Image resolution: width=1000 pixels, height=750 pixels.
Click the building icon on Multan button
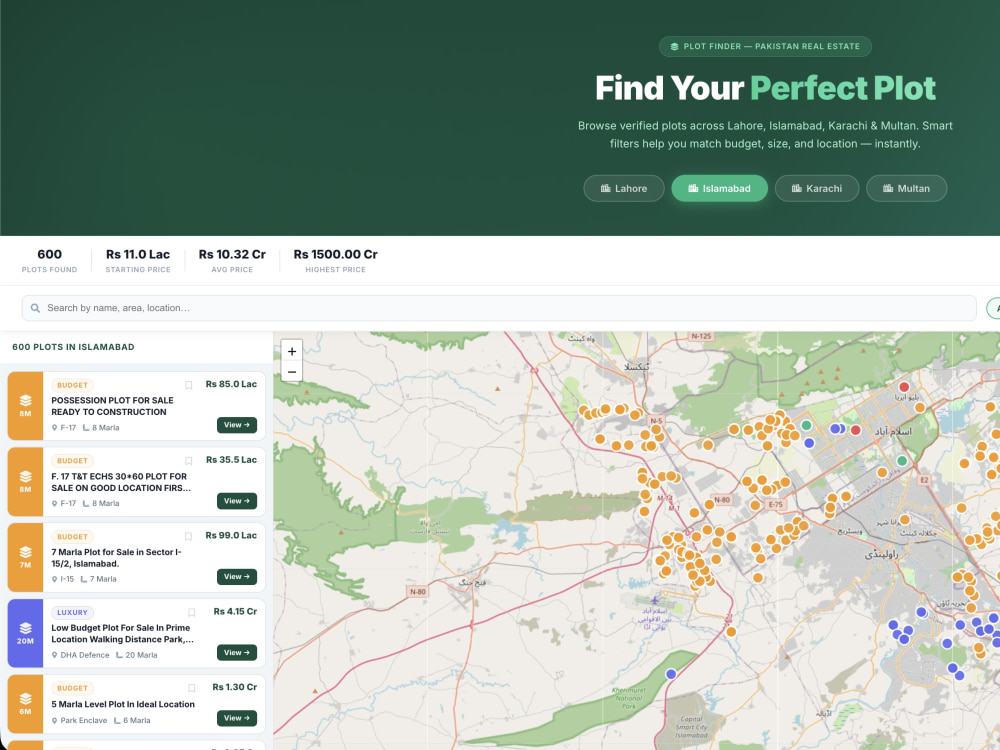tap(888, 188)
